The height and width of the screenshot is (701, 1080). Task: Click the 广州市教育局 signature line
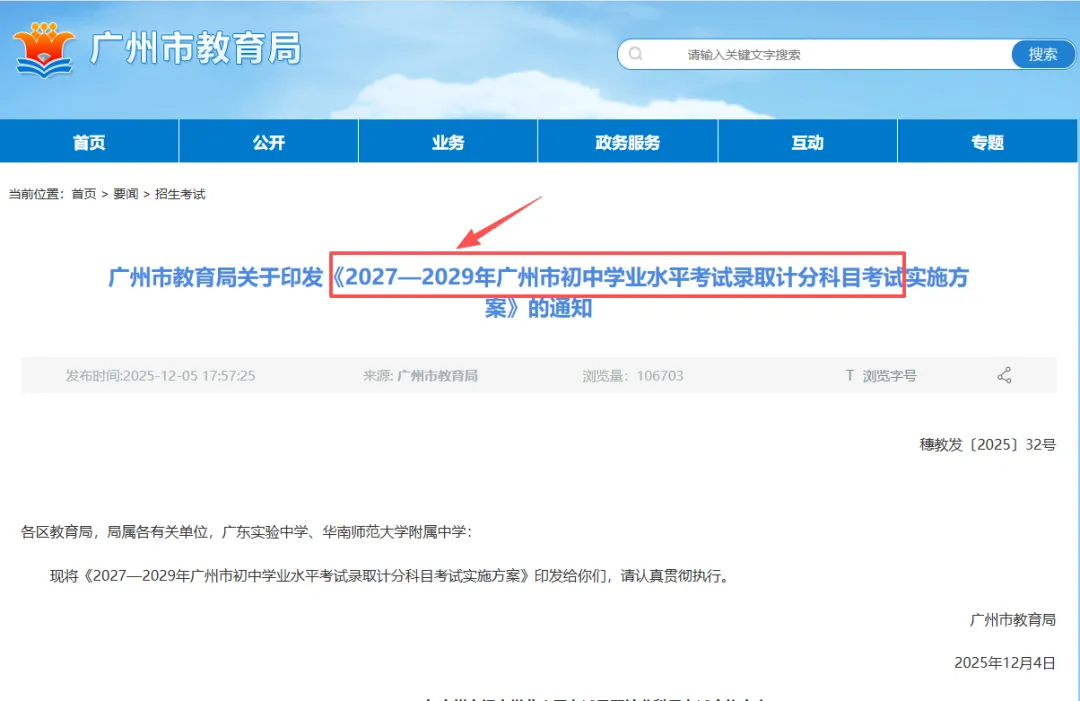coord(1012,620)
